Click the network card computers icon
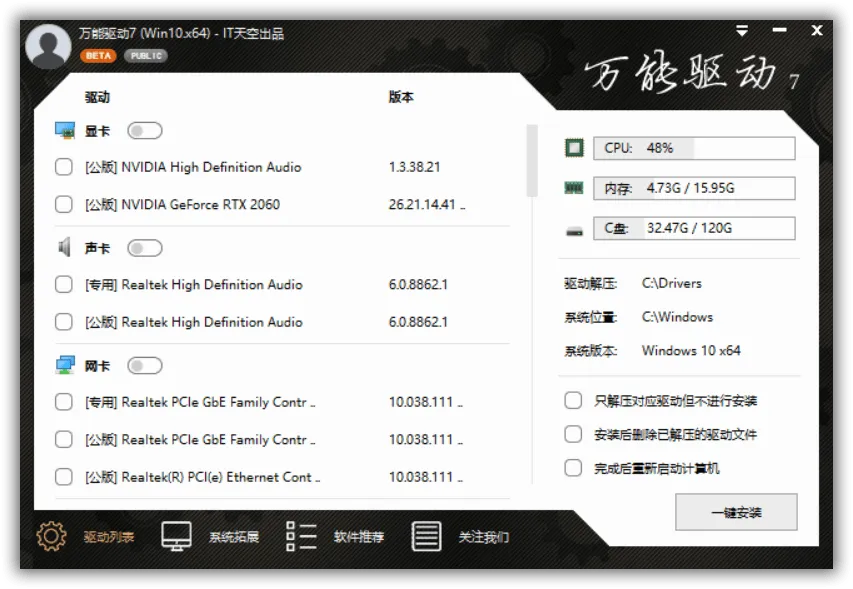Viewport: 853px width, 589px height. (65, 365)
